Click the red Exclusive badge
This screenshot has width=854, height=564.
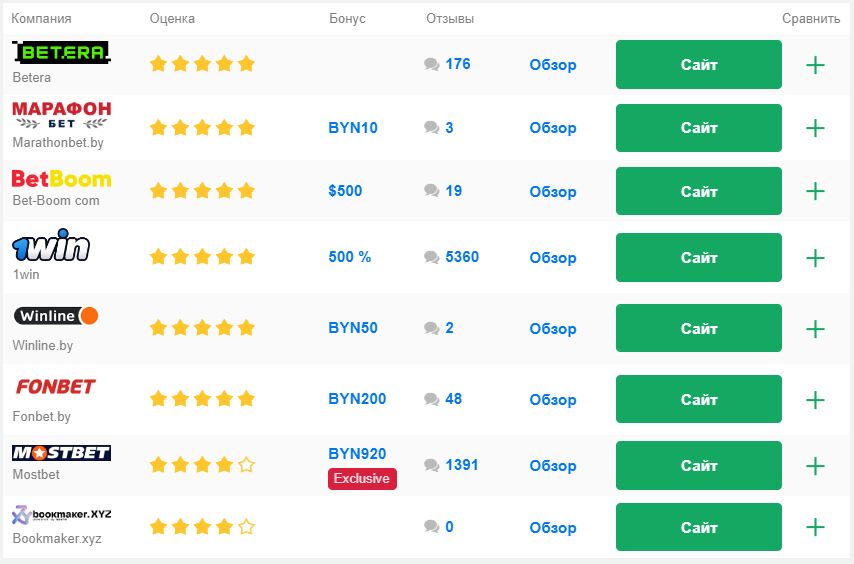coord(362,479)
